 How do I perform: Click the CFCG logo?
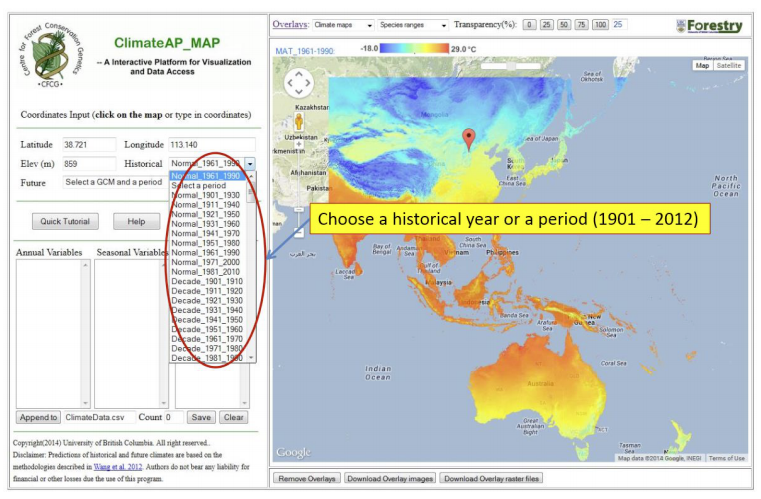click(x=52, y=54)
